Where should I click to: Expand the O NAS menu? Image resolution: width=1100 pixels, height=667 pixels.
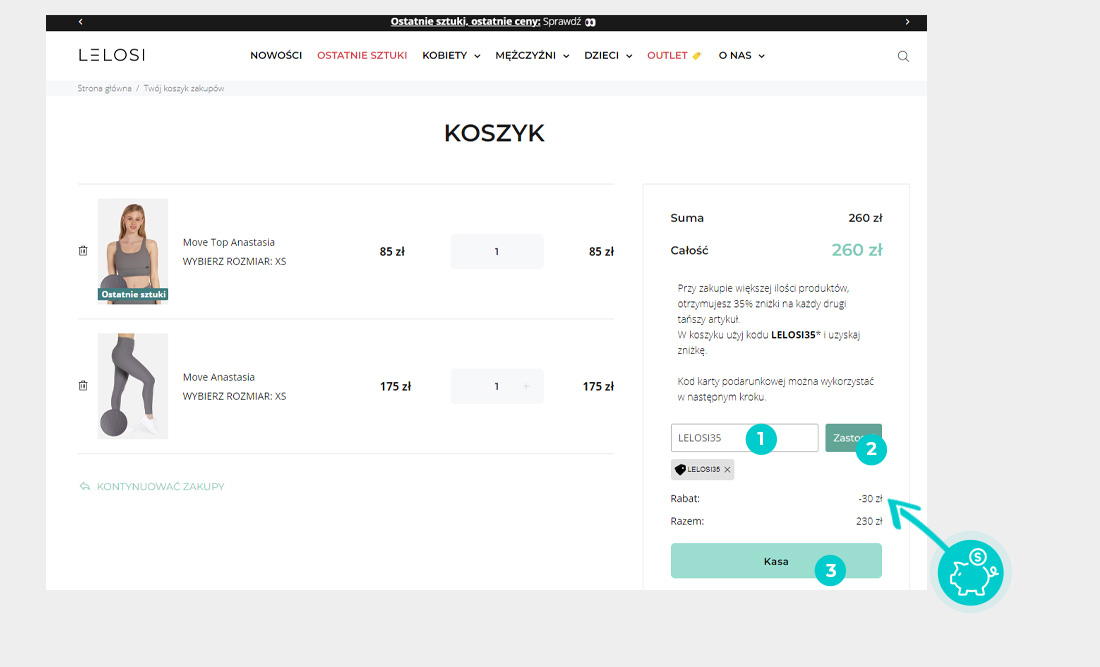(x=742, y=55)
